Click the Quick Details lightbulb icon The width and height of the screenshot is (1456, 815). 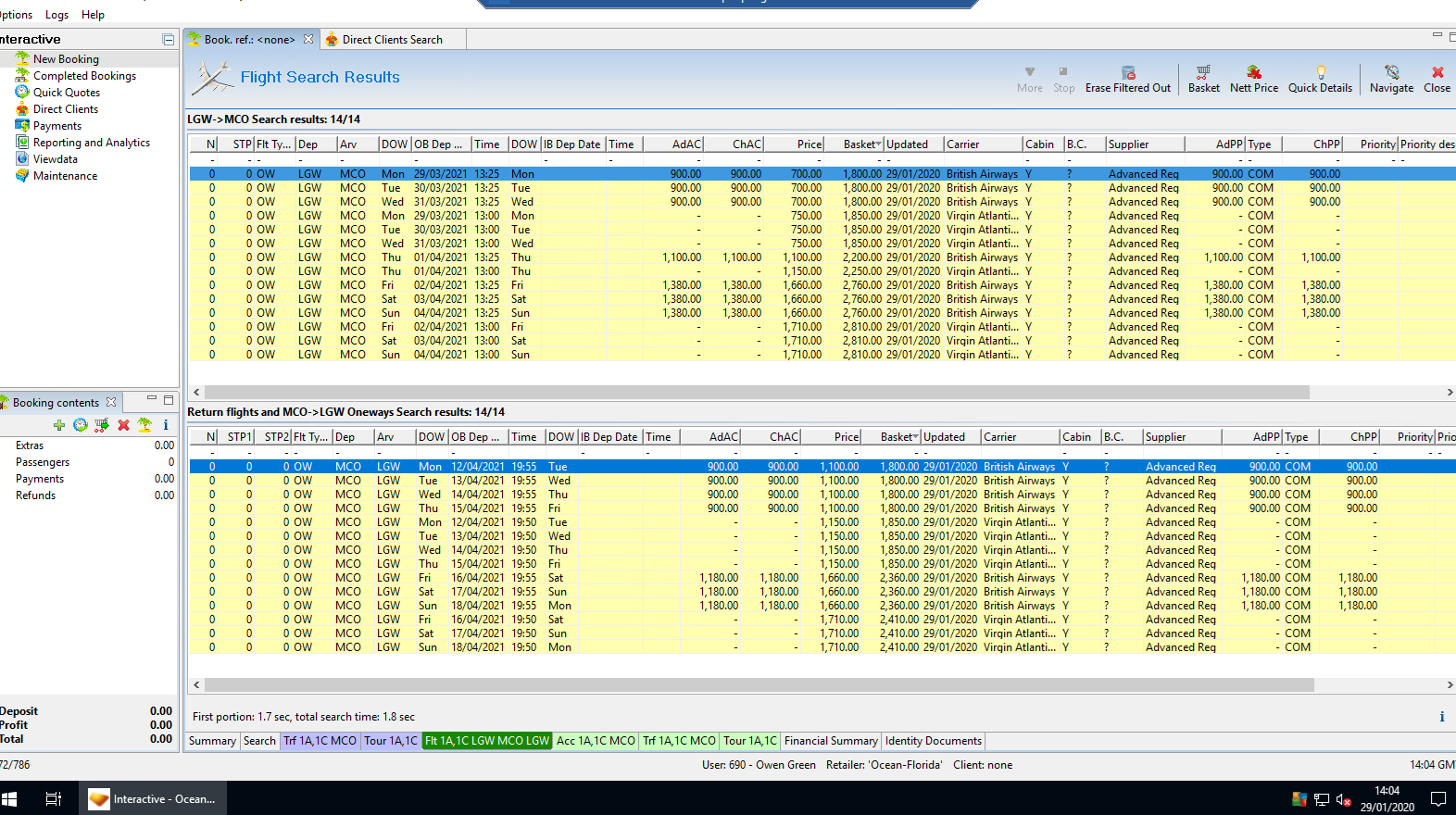click(x=1320, y=72)
